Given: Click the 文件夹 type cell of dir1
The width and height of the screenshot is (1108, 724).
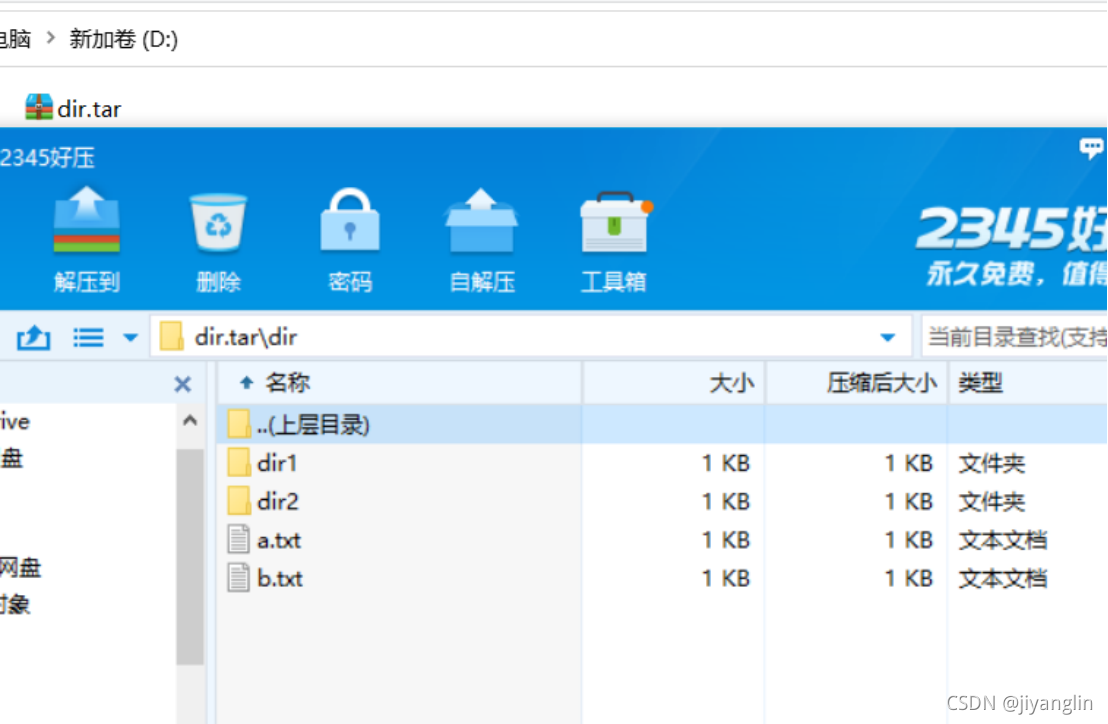Looking at the screenshot, I should pos(991,463).
